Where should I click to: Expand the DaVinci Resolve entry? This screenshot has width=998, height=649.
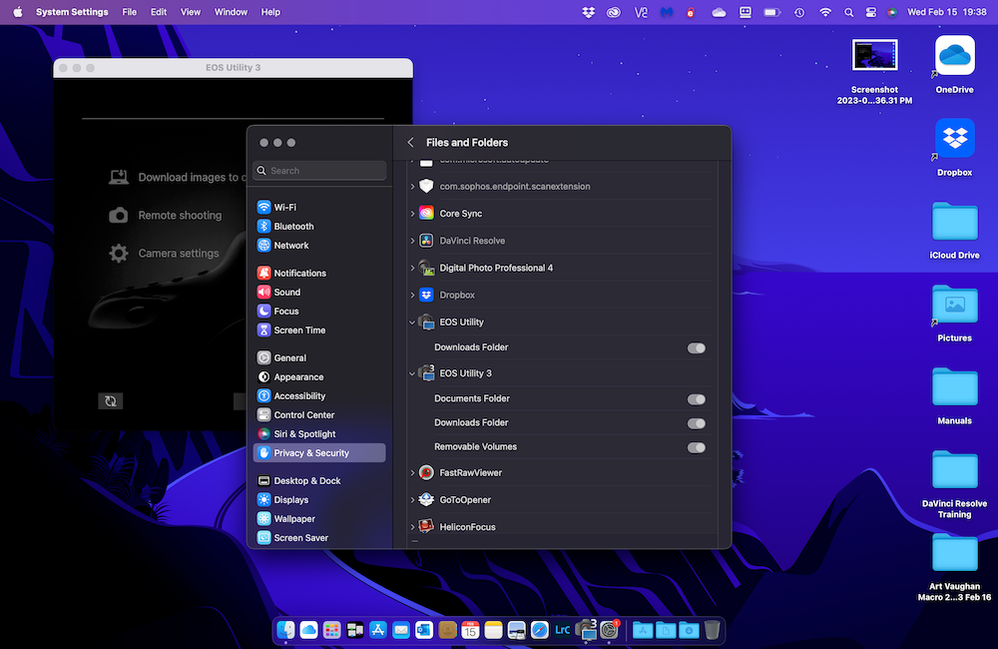click(413, 241)
